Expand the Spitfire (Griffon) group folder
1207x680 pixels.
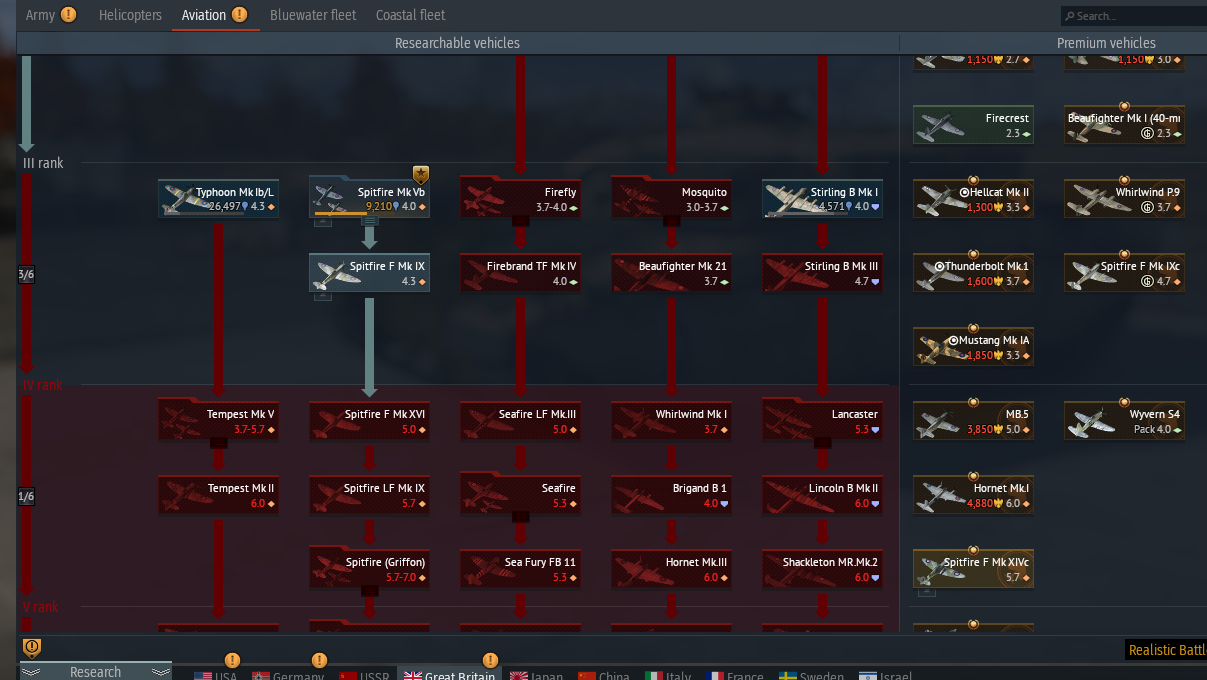[369, 591]
